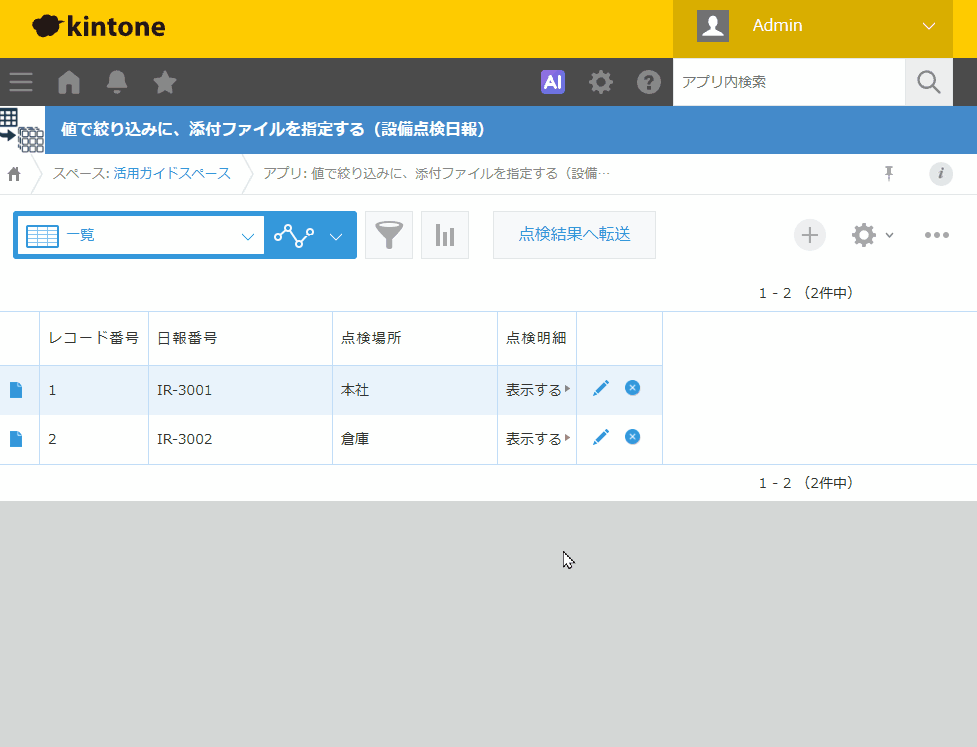Open details of record IR-3001
Screen dimensions: 977x747
[16, 390]
